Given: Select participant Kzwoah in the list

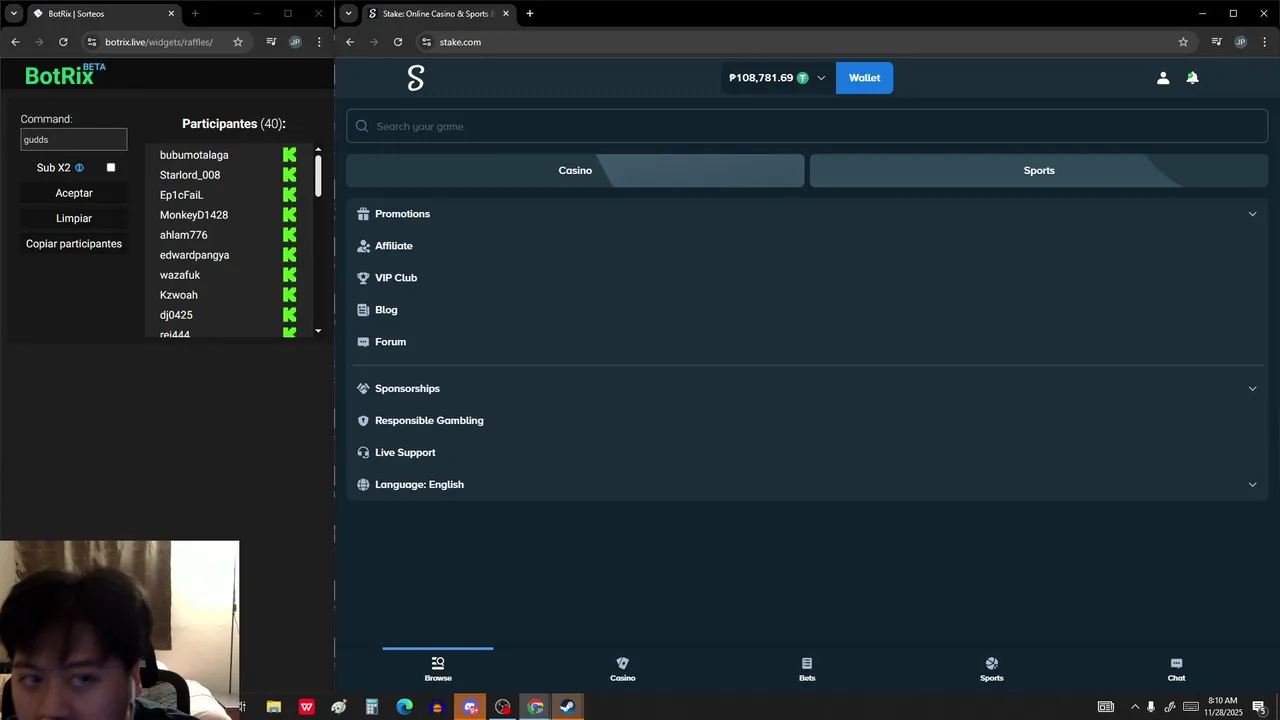Looking at the screenshot, I should [x=179, y=295].
